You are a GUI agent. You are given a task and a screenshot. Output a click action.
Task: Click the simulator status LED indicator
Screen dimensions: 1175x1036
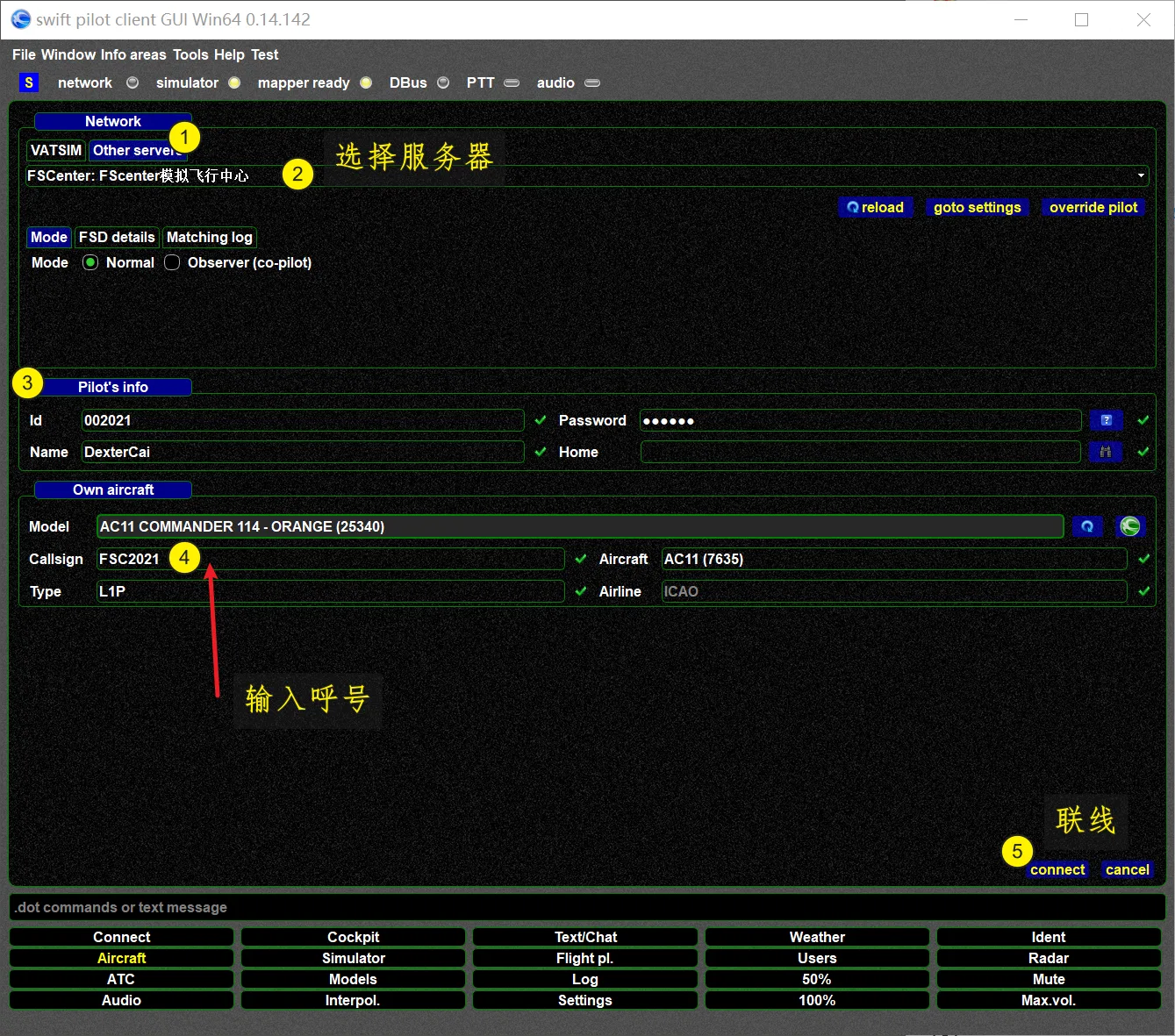tap(234, 82)
